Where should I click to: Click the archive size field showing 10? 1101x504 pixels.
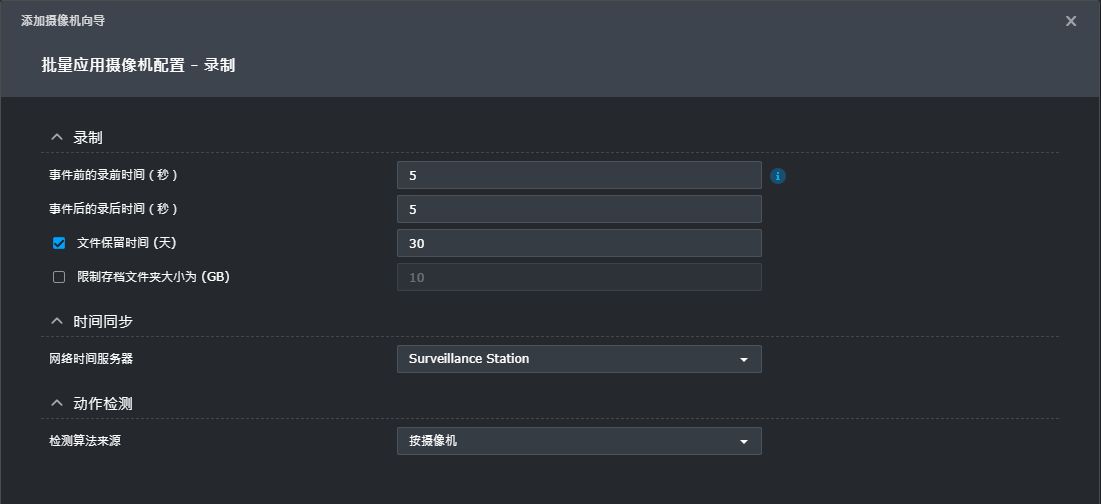579,278
